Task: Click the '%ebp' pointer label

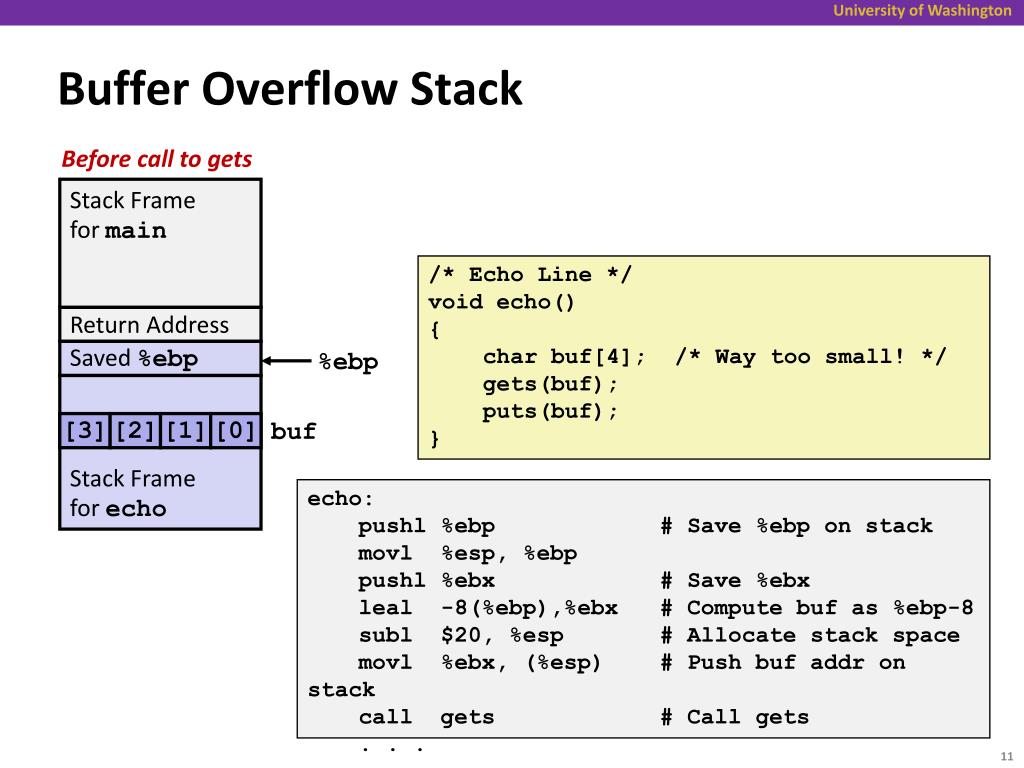Action: tap(348, 362)
